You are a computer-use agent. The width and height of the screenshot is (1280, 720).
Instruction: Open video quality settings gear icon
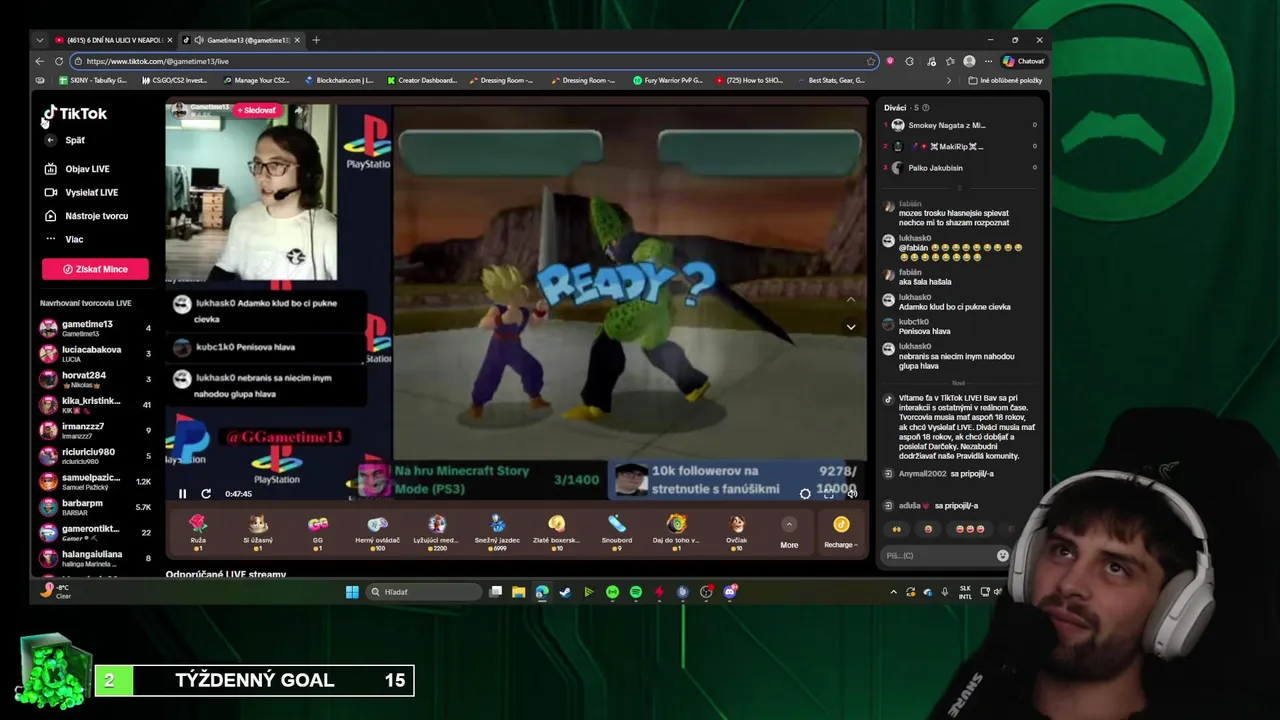[805, 493]
